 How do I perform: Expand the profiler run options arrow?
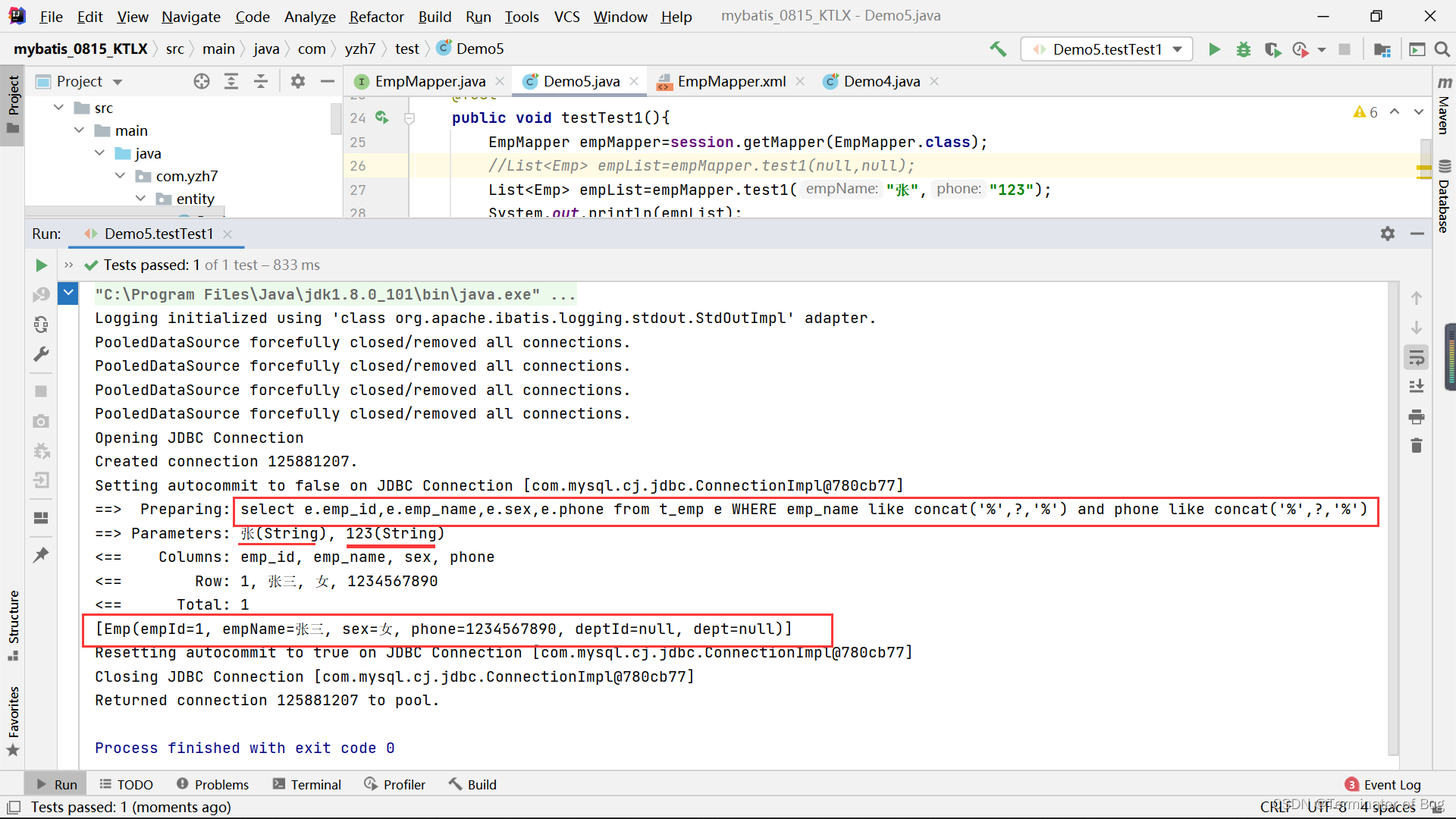click(x=1322, y=50)
